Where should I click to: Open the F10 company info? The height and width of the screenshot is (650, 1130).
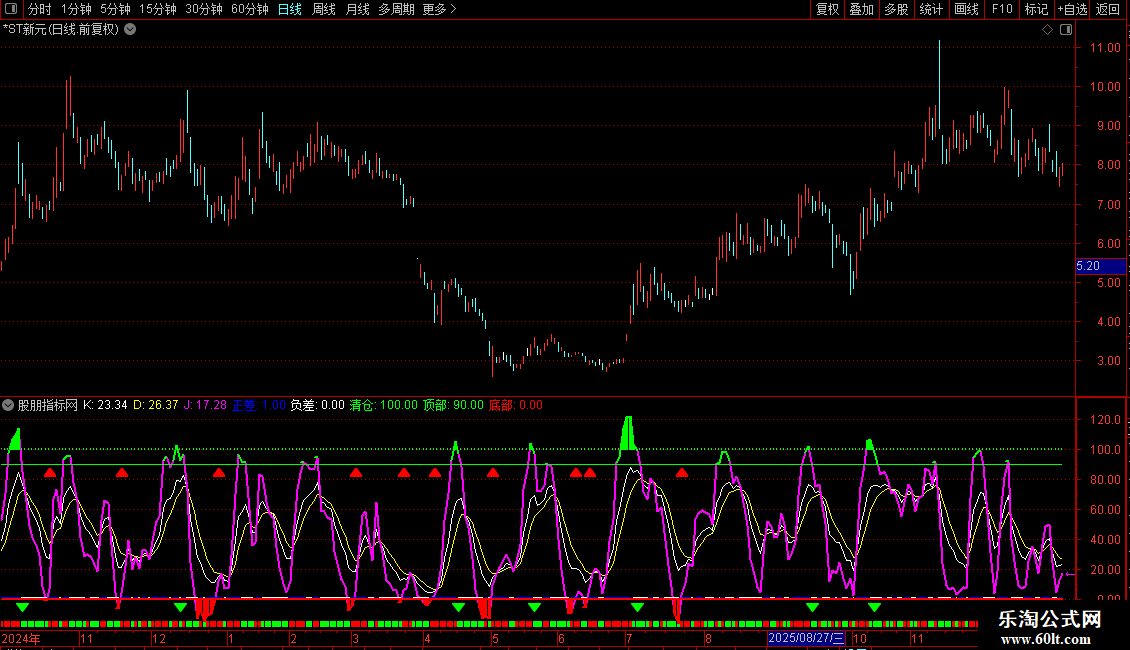tap(1002, 9)
